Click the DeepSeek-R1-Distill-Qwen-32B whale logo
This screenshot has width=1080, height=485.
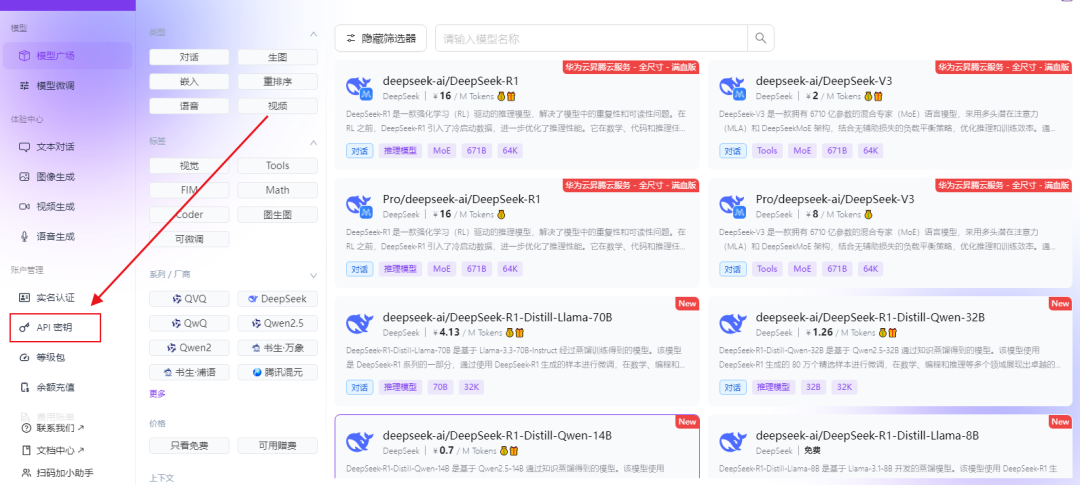(733, 324)
